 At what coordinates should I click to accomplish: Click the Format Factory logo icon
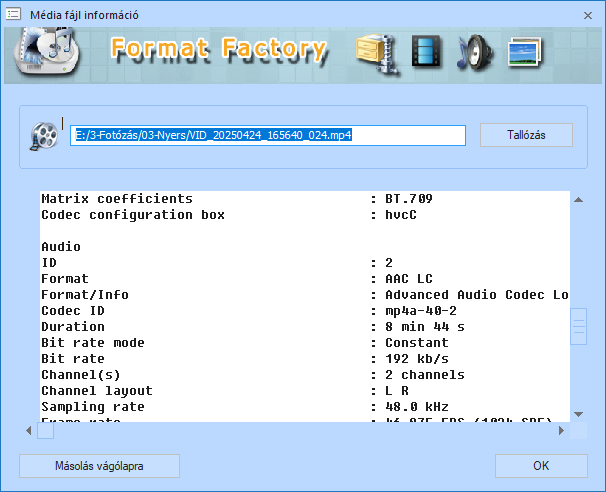tap(46, 51)
